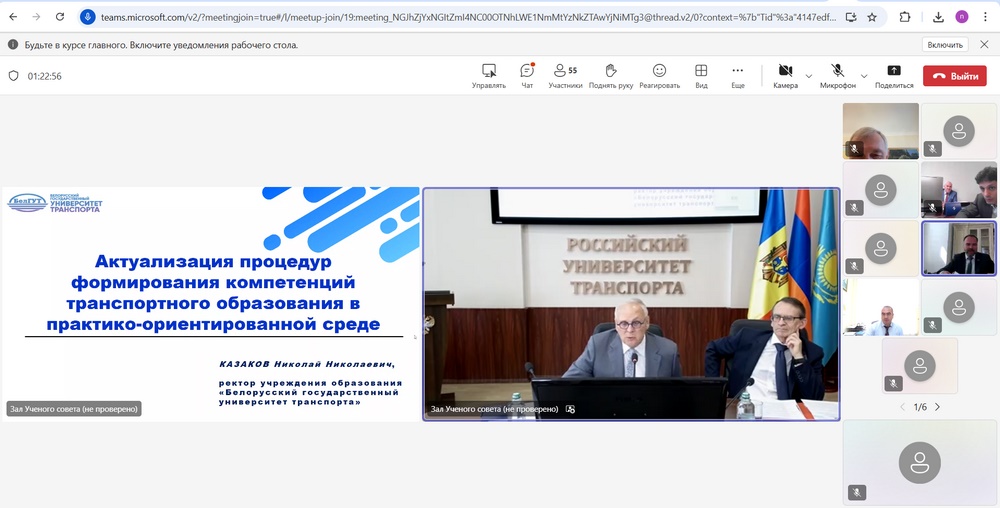Select the Зал Ученого совета camera video
Screen dimensions: 1000x508
coord(631,304)
